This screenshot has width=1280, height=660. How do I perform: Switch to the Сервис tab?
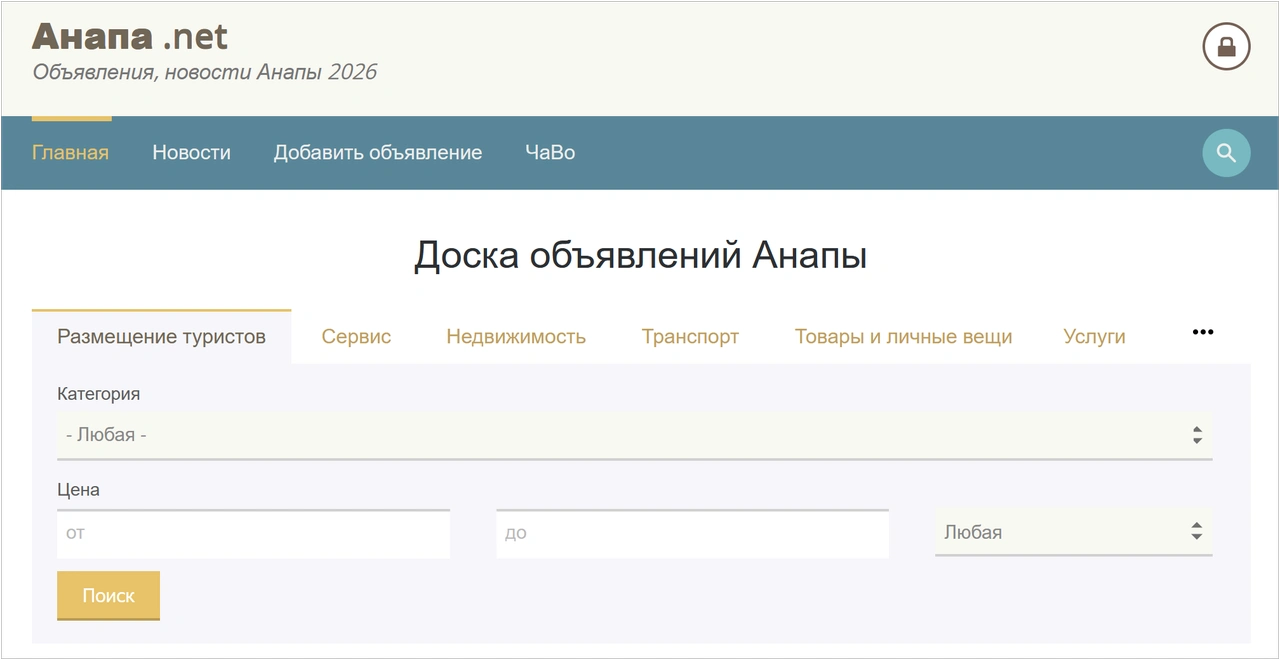tap(356, 337)
